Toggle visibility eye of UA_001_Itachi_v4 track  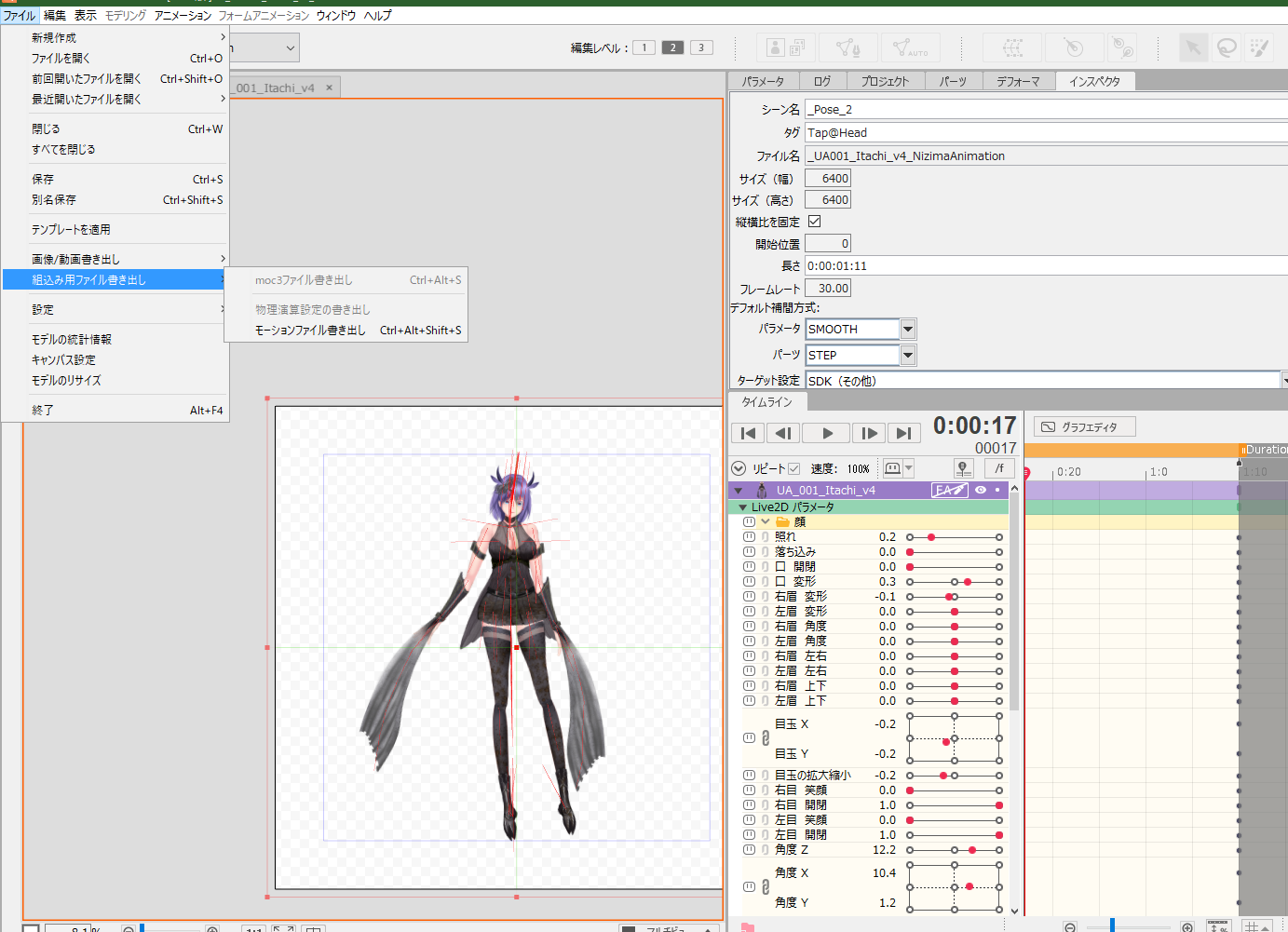pos(981,491)
